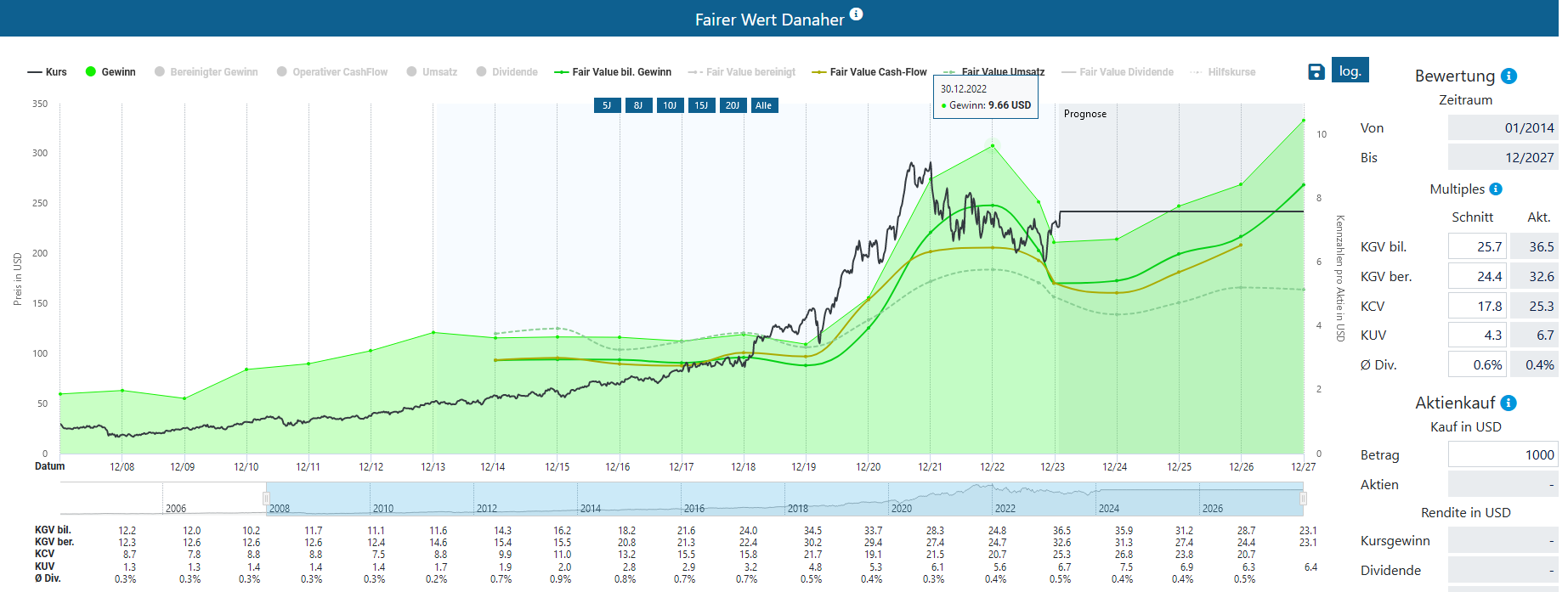Viewport: 1568px width, 592px height.
Task: Grab the right handle of the range navigator
Action: pyautogui.click(x=1303, y=499)
